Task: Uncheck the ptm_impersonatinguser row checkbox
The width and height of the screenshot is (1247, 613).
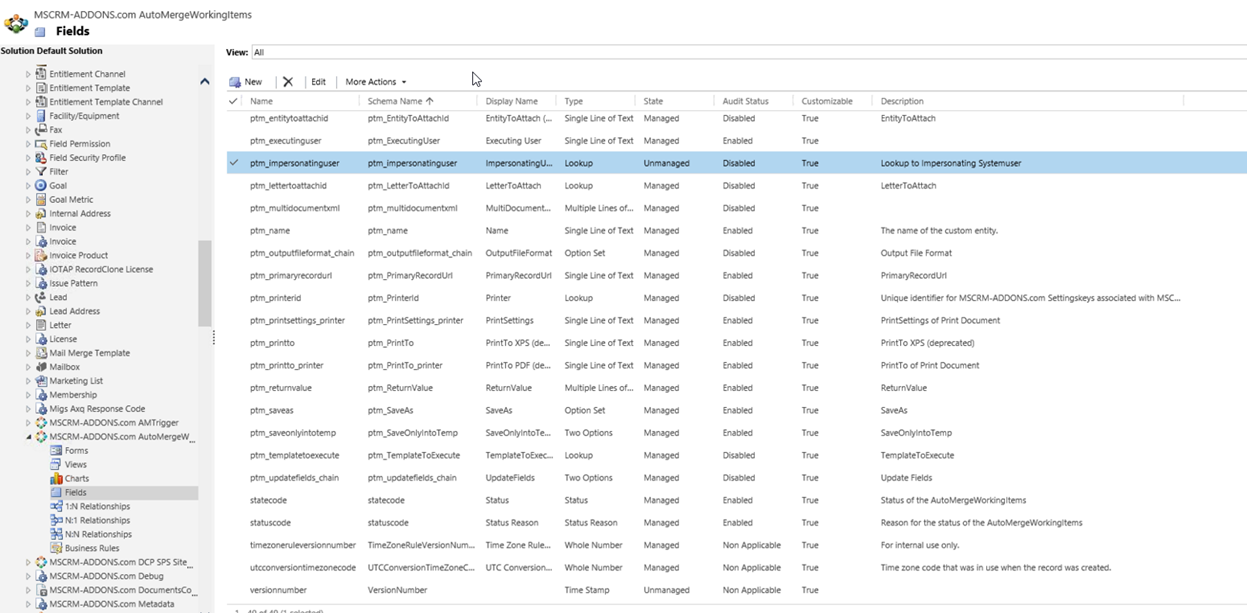Action: (x=234, y=163)
